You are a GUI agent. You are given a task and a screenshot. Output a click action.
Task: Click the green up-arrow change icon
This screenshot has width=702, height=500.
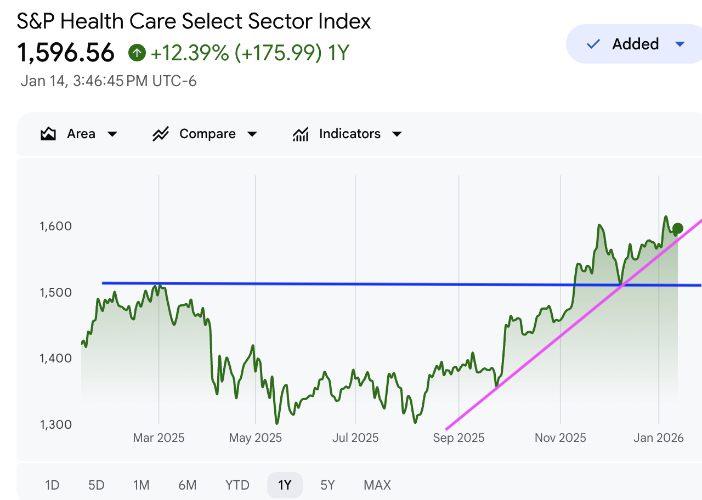pos(137,52)
